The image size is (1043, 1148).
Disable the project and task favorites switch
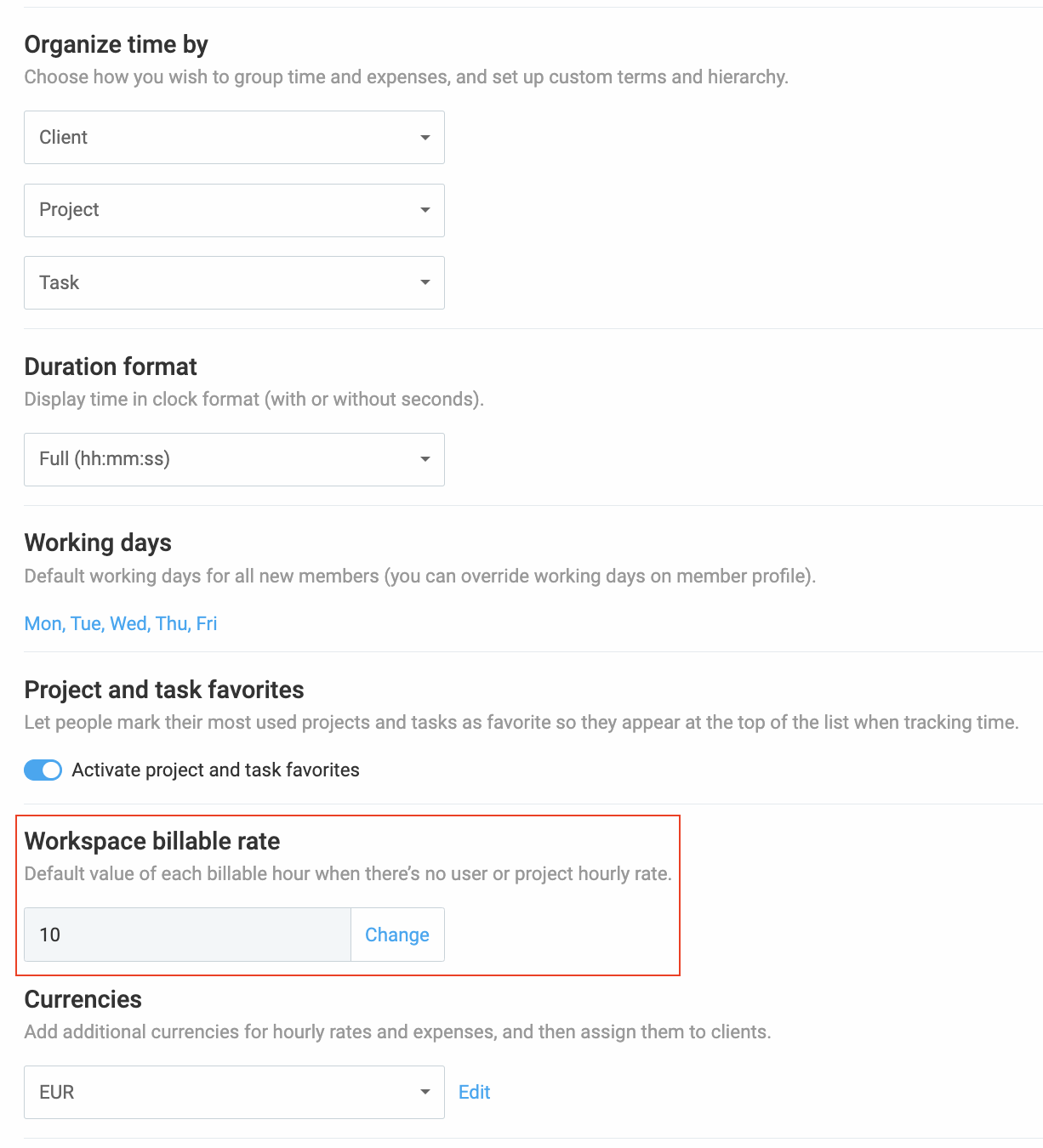tap(43, 770)
